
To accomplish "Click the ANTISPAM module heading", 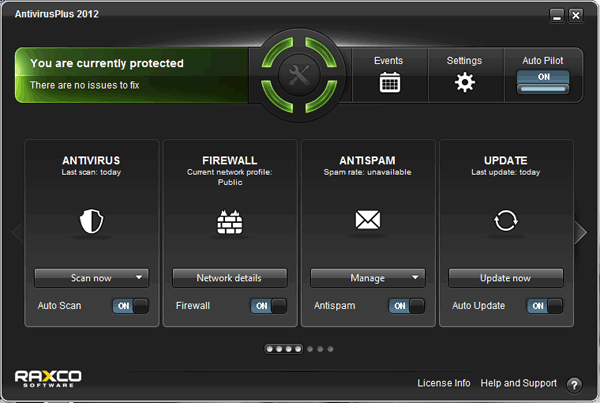I will click(367, 160).
